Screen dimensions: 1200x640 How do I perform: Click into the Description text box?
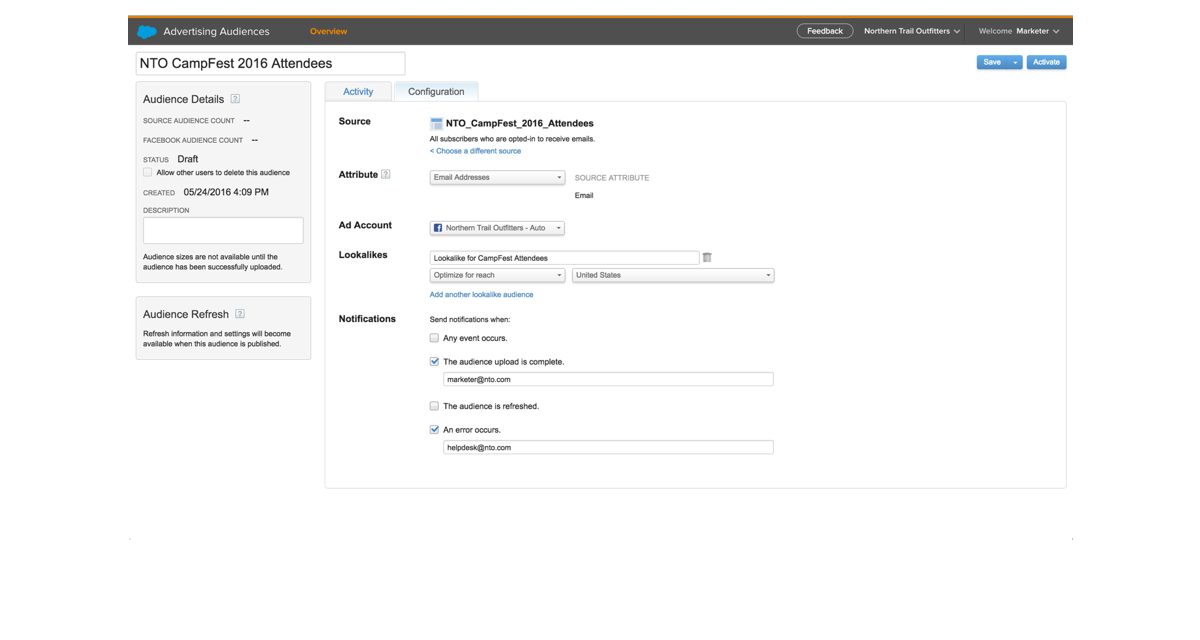tap(223, 230)
